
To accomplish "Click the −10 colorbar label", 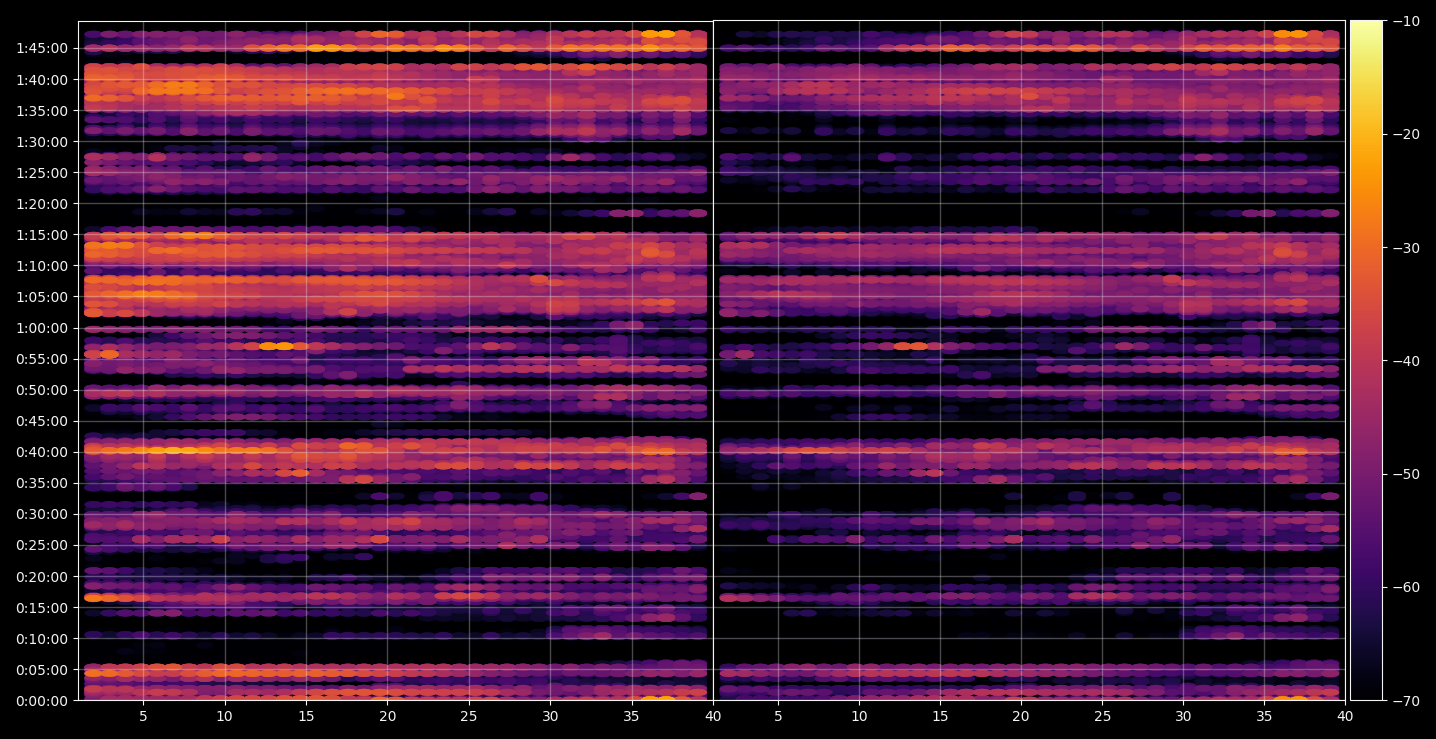I will [1405, 21].
